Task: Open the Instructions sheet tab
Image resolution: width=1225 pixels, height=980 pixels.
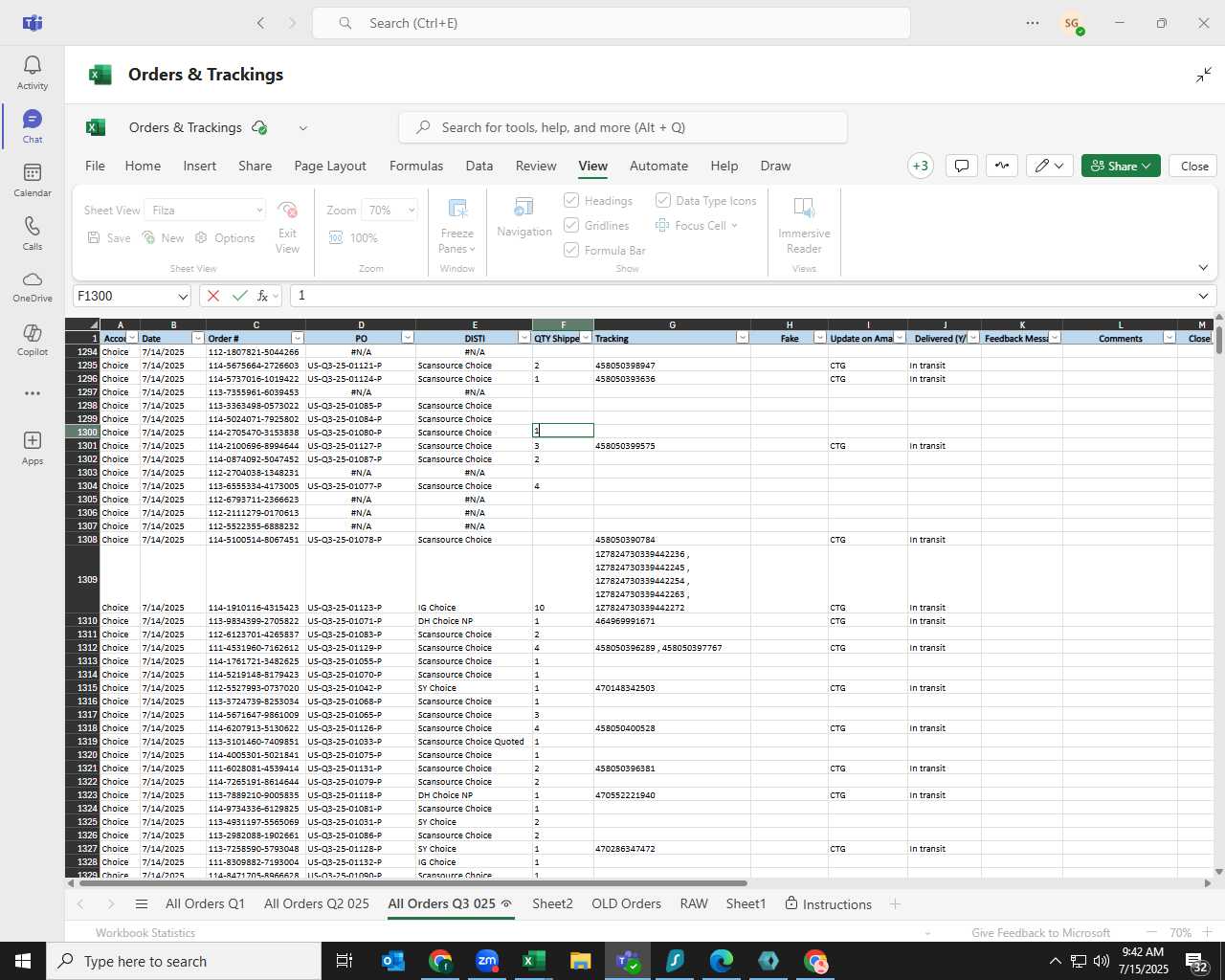Action: pyautogui.click(x=828, y=904)
